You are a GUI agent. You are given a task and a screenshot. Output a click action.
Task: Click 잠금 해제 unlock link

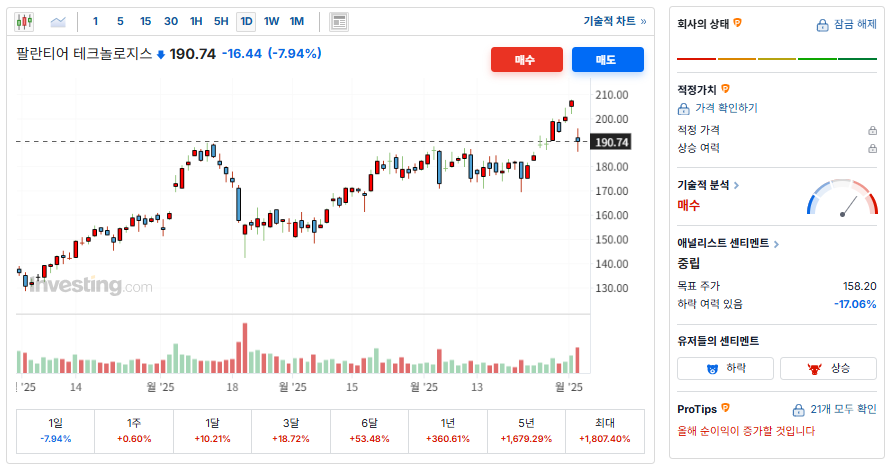pyautogui.click(x=855, y=24)
